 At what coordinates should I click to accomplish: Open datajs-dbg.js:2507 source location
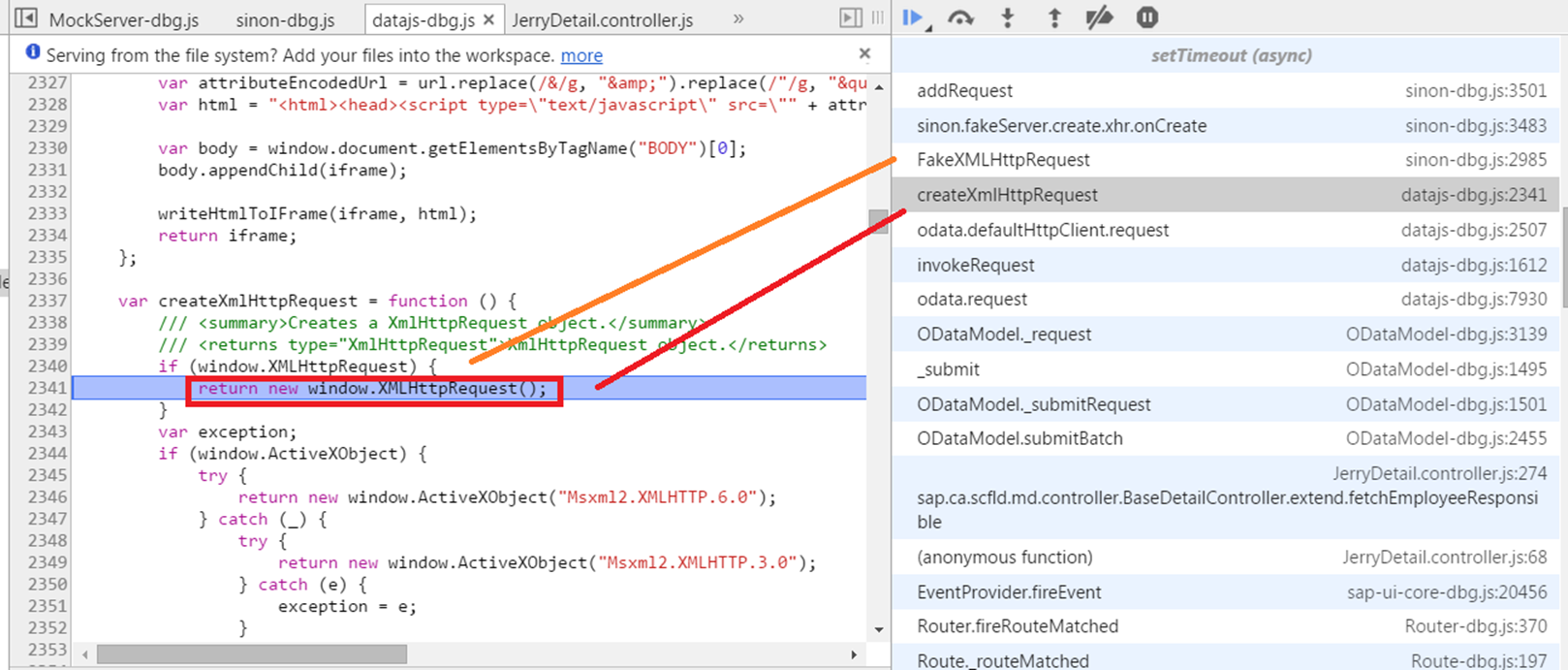1474,231
